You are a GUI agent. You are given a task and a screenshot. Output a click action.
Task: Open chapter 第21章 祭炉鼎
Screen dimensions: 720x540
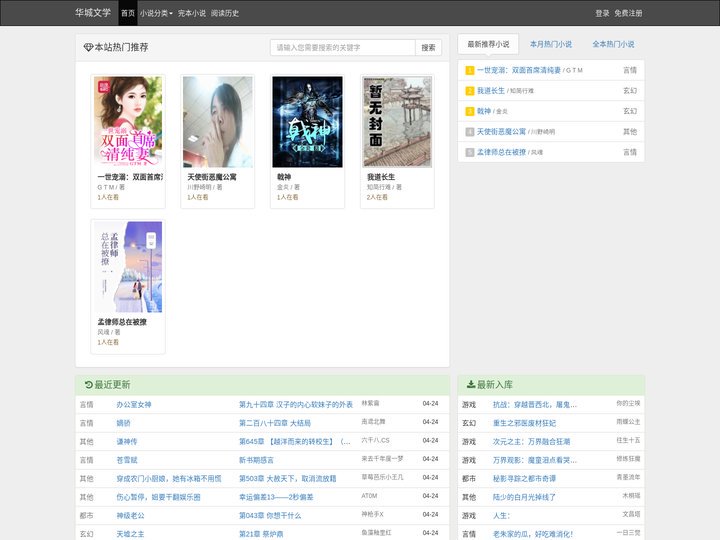pos(261,534)
